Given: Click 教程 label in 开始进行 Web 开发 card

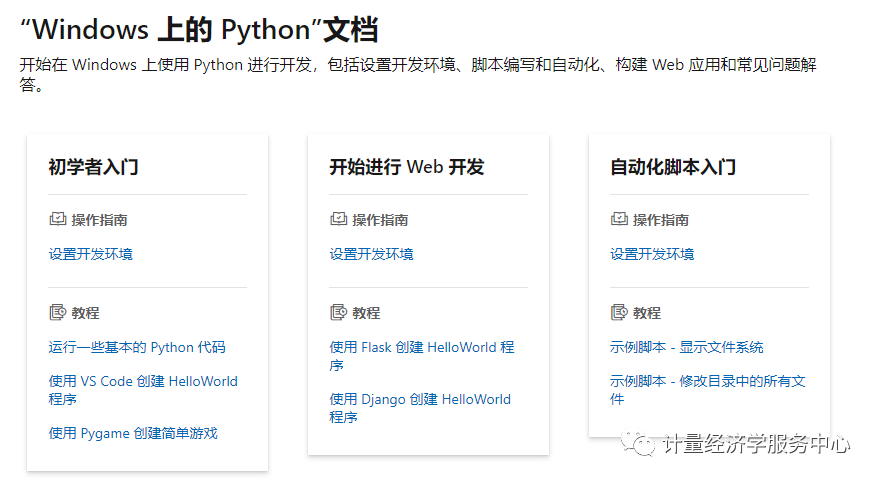Looking at the screenshot, I should (367, 313).
